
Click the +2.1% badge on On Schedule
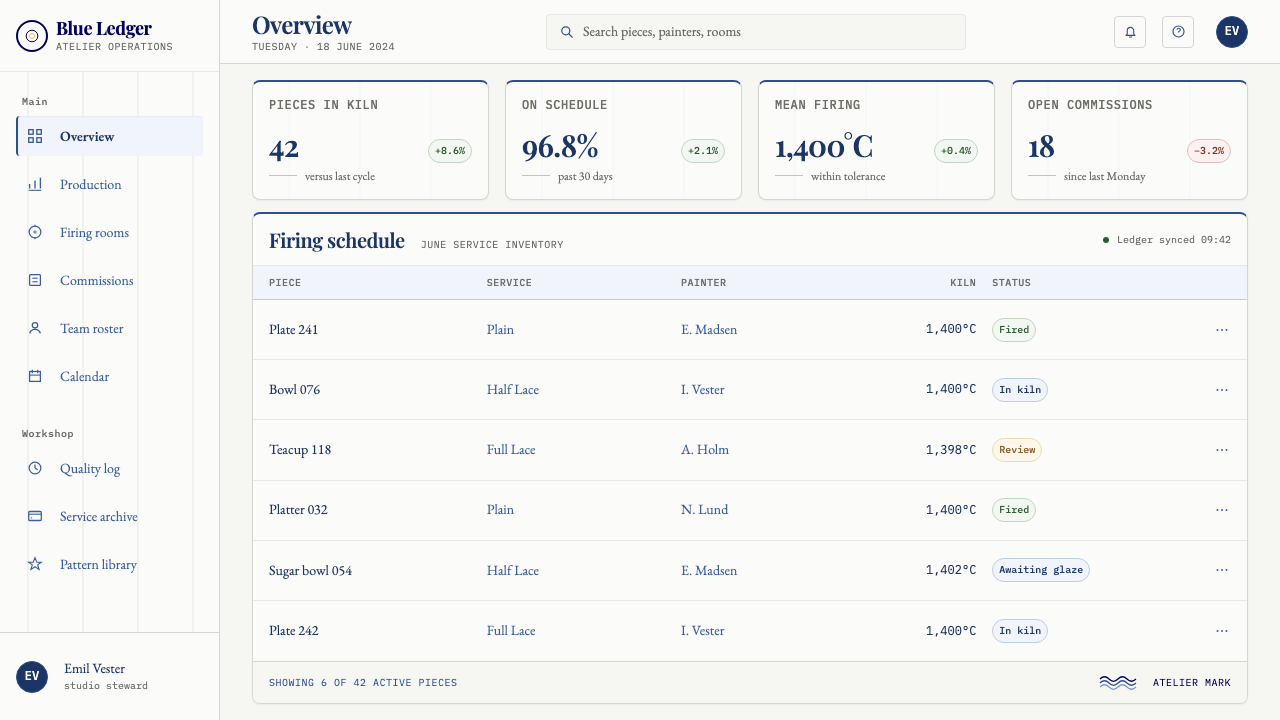point(703,151)
